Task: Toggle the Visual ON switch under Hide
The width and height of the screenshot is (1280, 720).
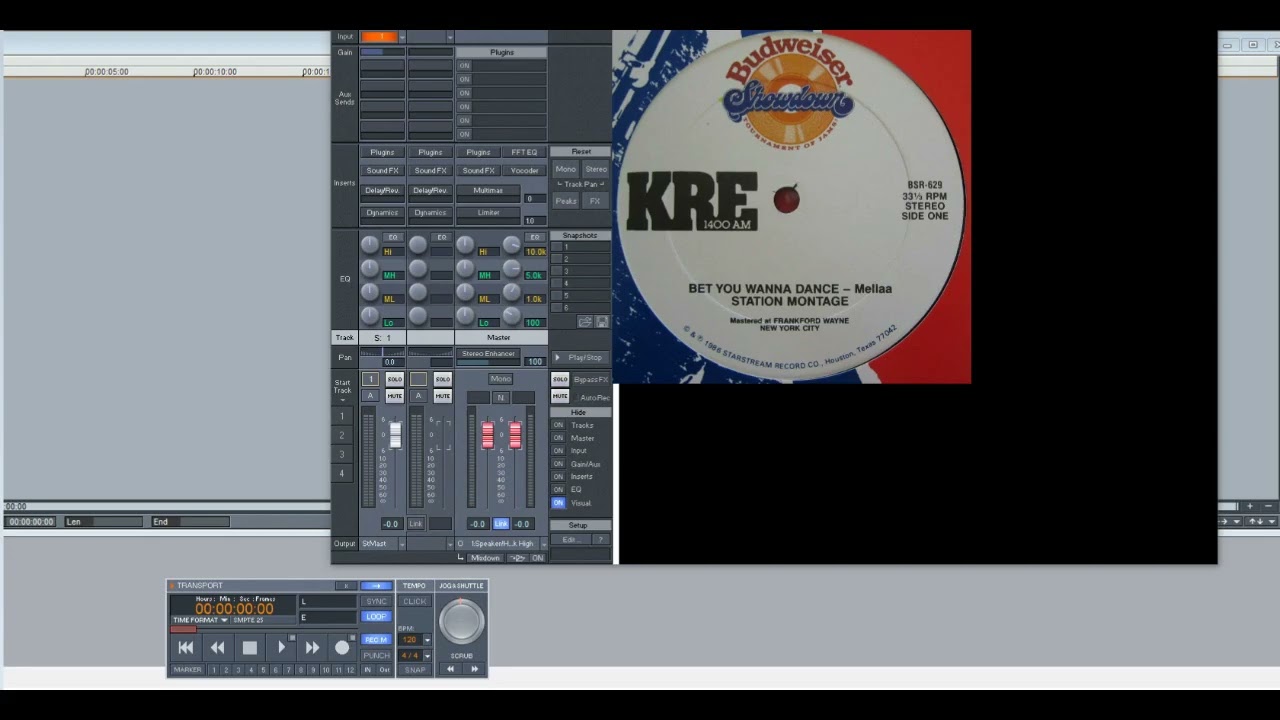Action: (558, 503)
